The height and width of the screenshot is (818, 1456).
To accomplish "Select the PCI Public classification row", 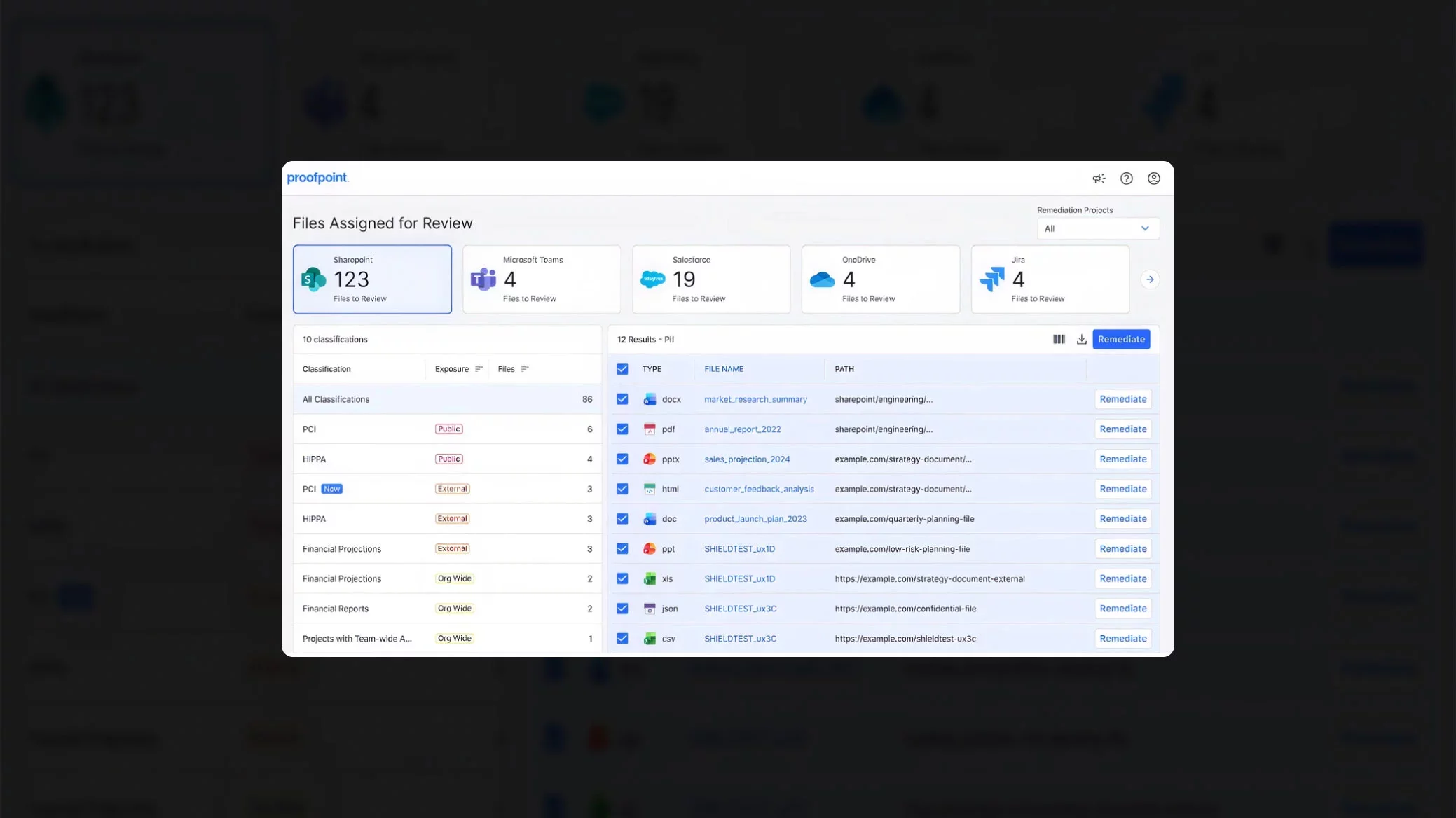I will (x=447, y=429).
